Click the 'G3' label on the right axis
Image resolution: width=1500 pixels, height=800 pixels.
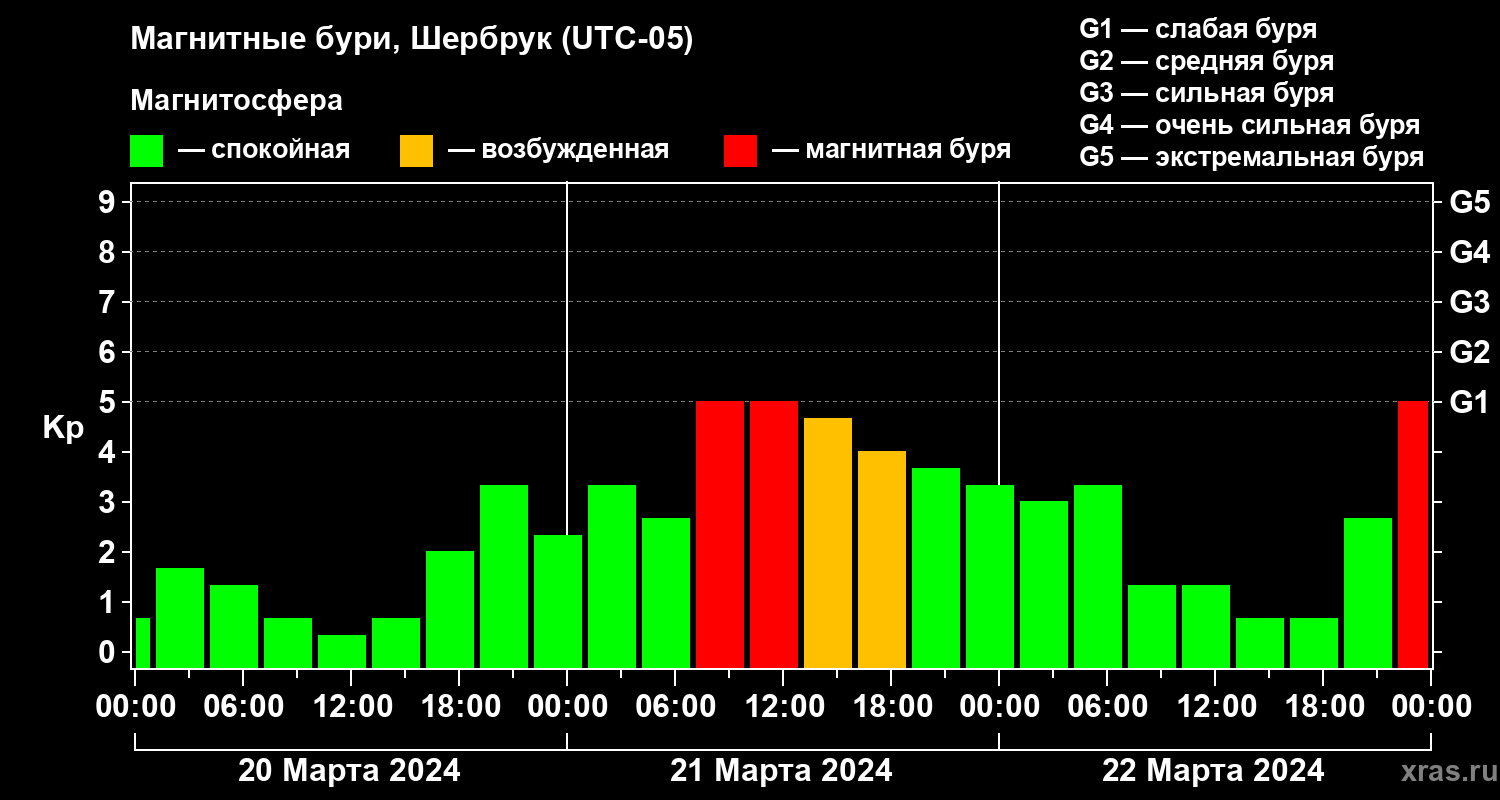[1469, 302]
